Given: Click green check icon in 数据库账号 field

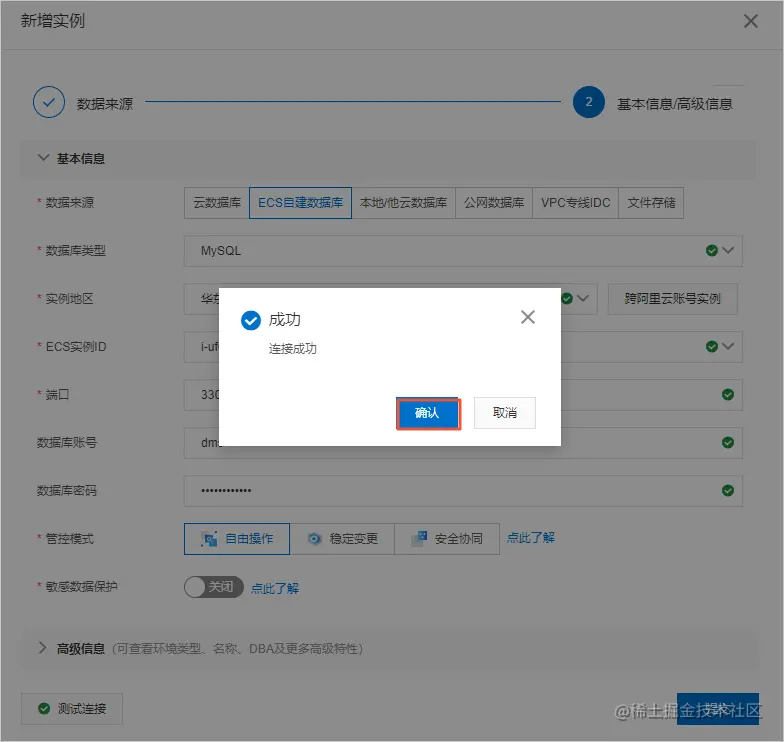Looking at the screenshot, I should click(728, 442).
